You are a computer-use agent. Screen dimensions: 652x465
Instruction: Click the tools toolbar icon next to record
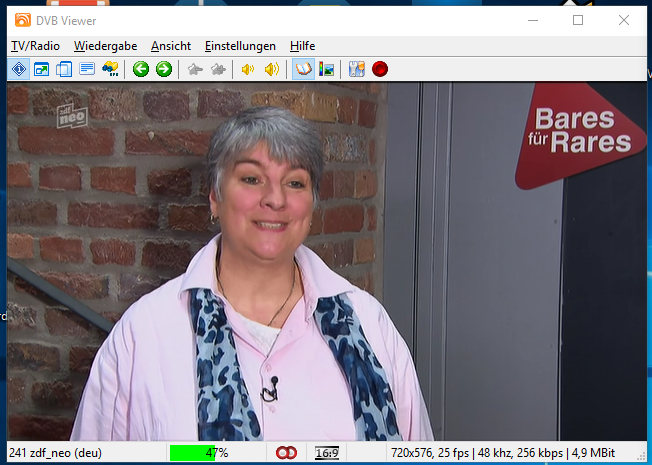pyautogui.click(x=356, y=69)
